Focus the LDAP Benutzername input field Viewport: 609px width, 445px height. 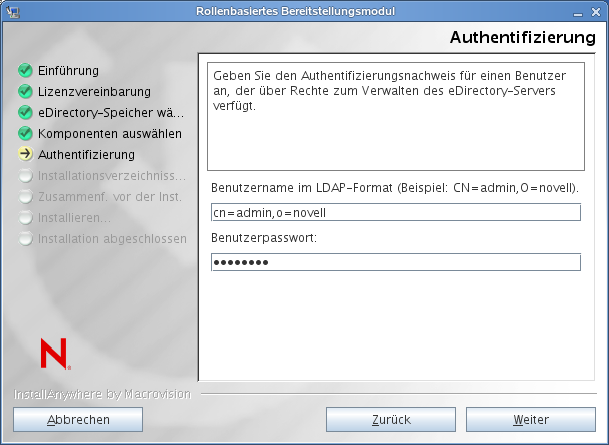[395, 213]
